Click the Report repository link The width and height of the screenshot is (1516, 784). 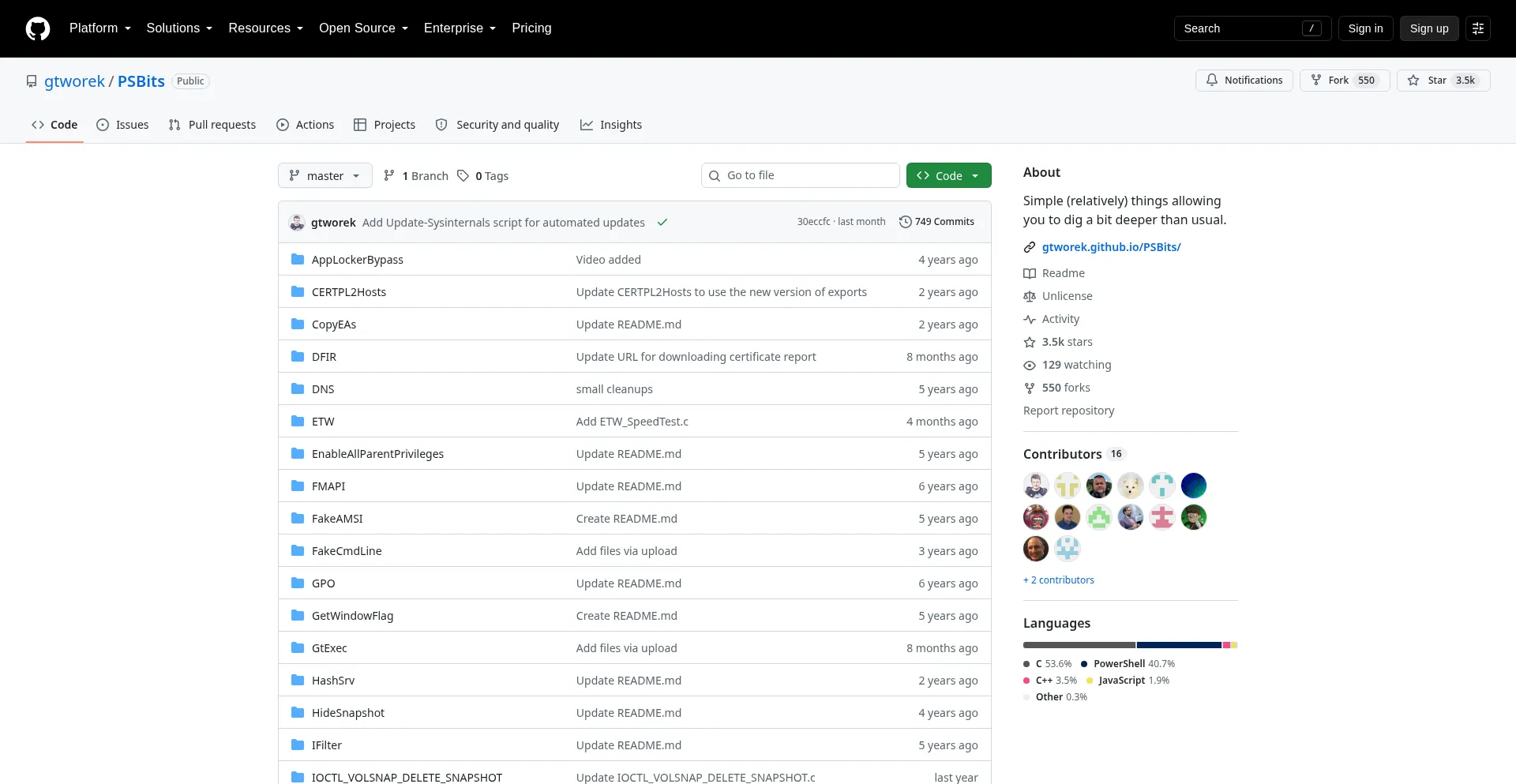(1069, 411)
